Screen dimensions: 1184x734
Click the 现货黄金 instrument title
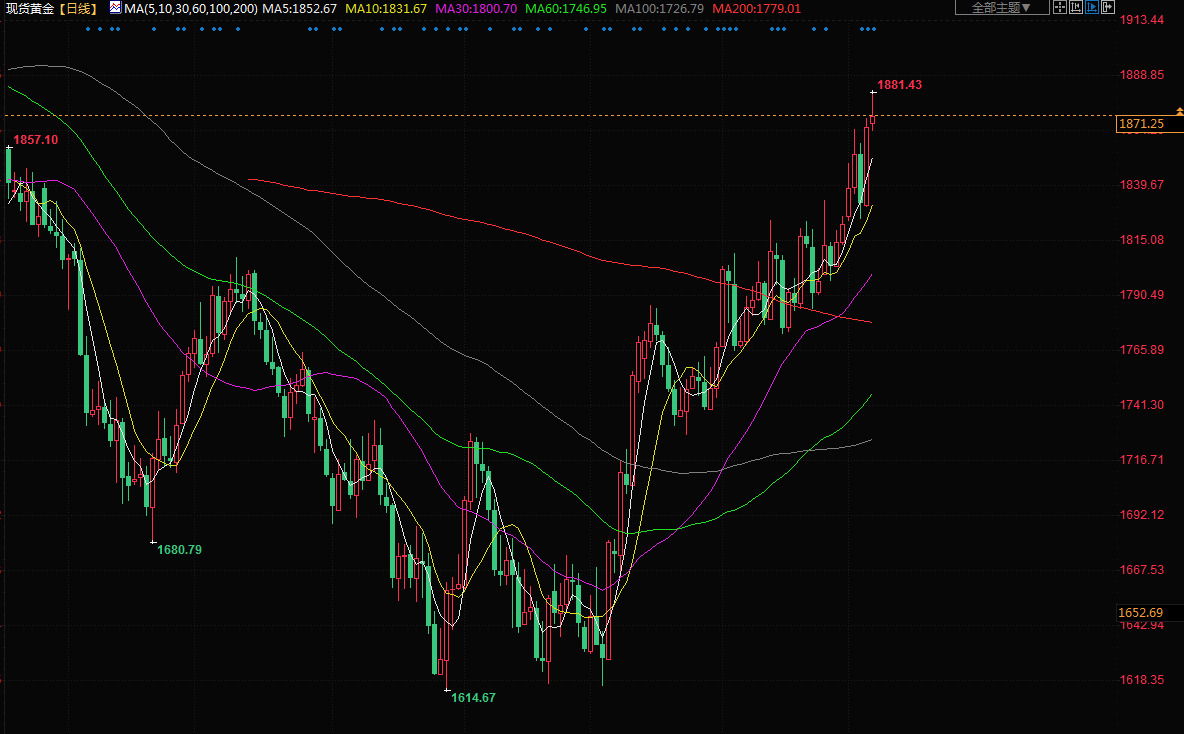30,8
